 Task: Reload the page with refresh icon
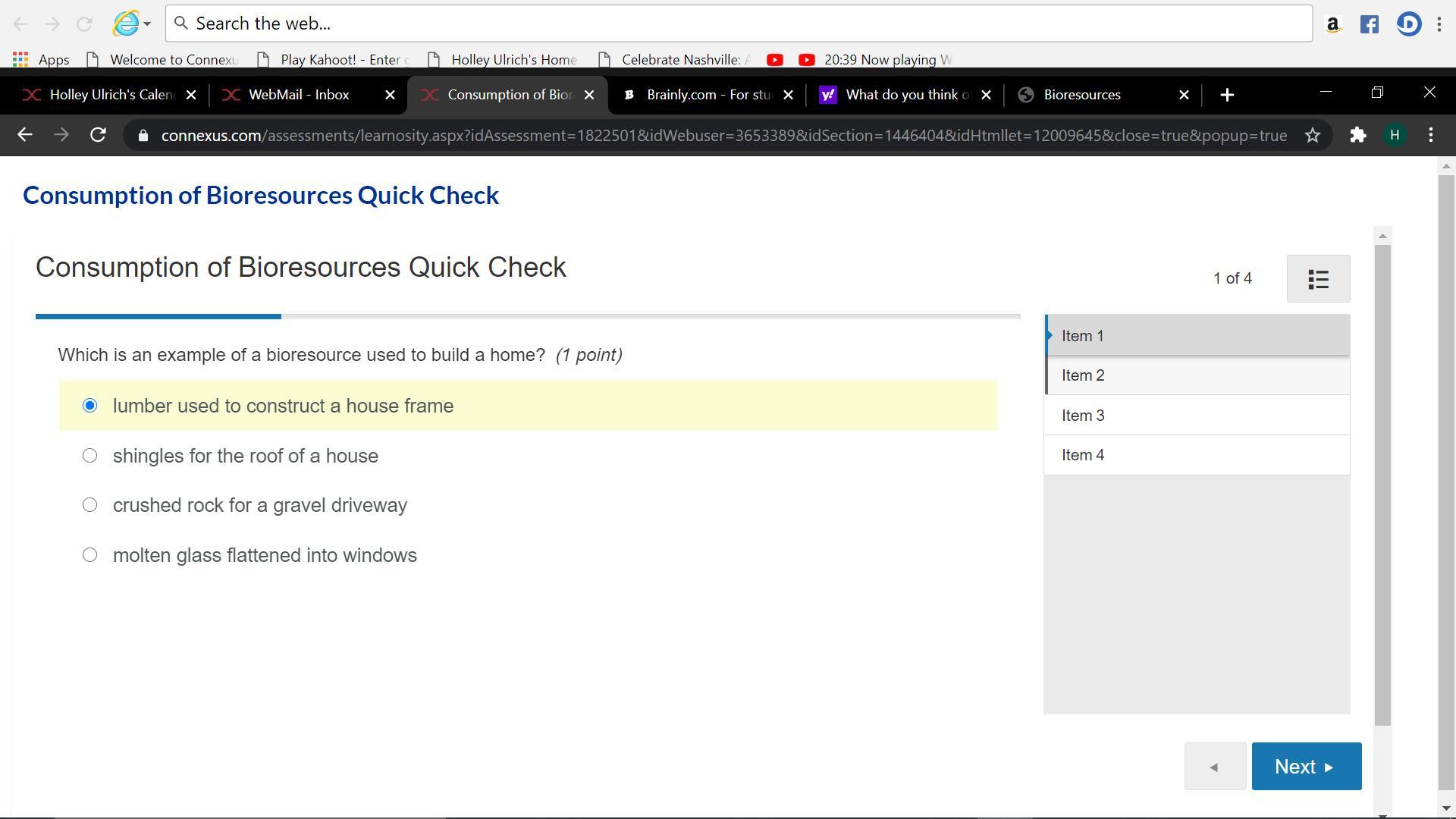[98, 136]
